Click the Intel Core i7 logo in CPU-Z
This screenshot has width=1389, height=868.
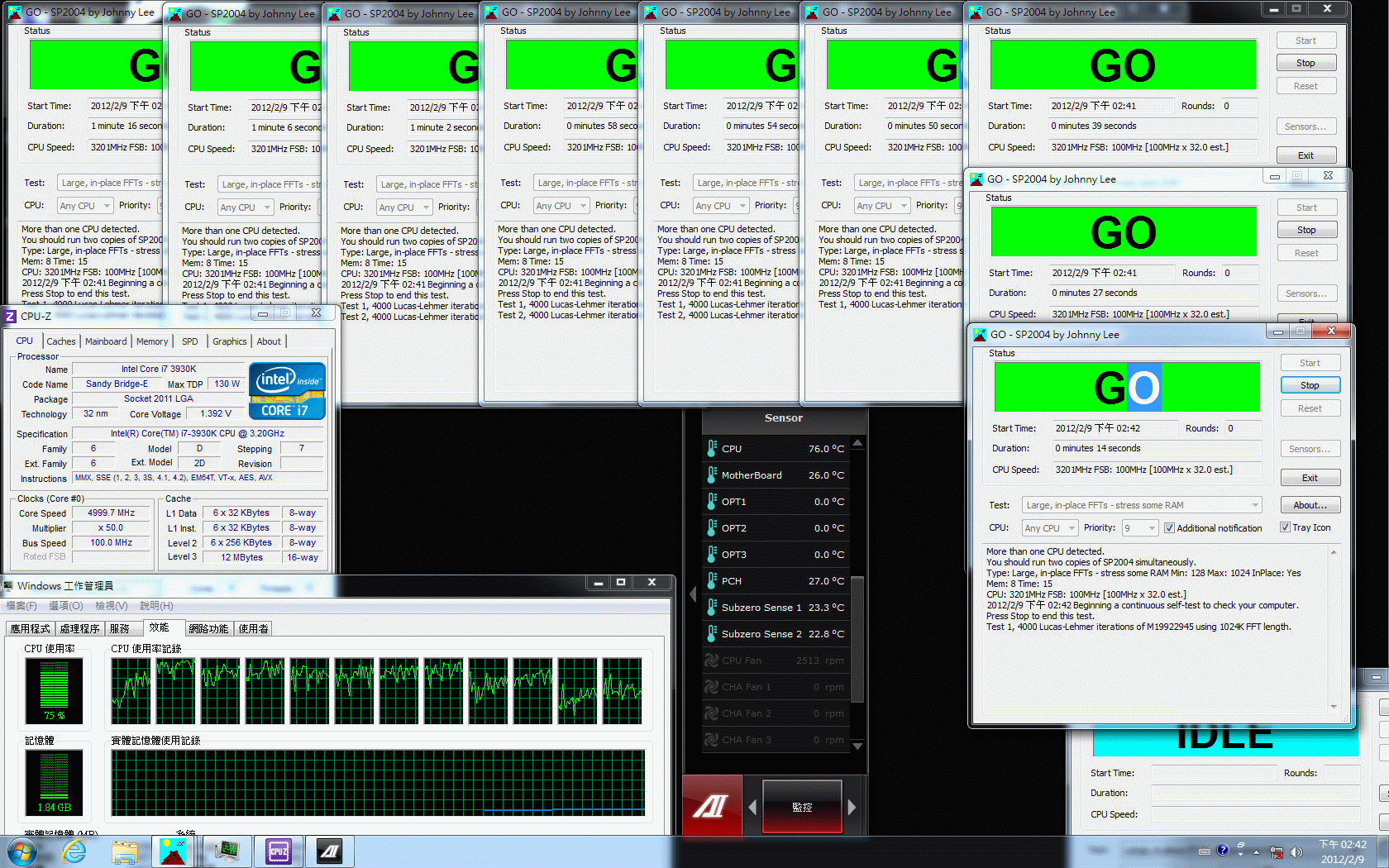[x=287, y=391]
